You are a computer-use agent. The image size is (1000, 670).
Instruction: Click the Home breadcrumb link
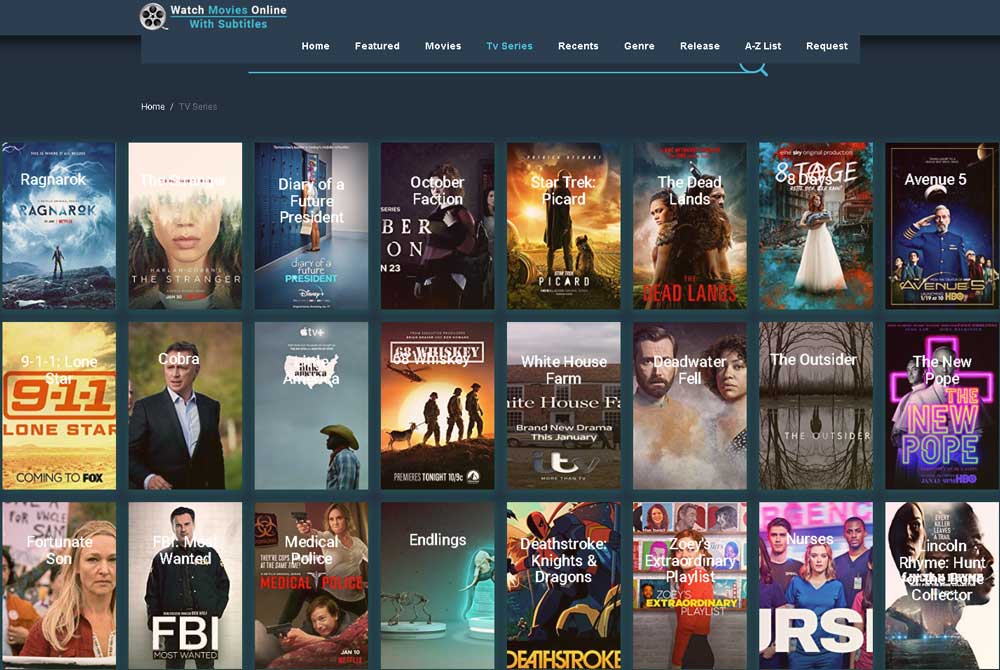pyautogui.click(x=152, y=106)
